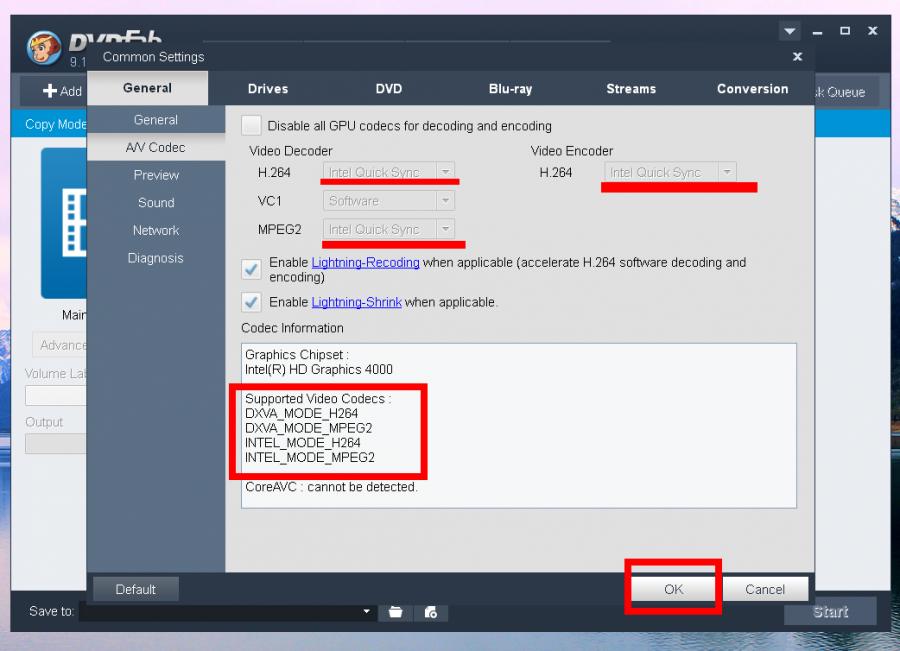Click the Cancel button

765,589
